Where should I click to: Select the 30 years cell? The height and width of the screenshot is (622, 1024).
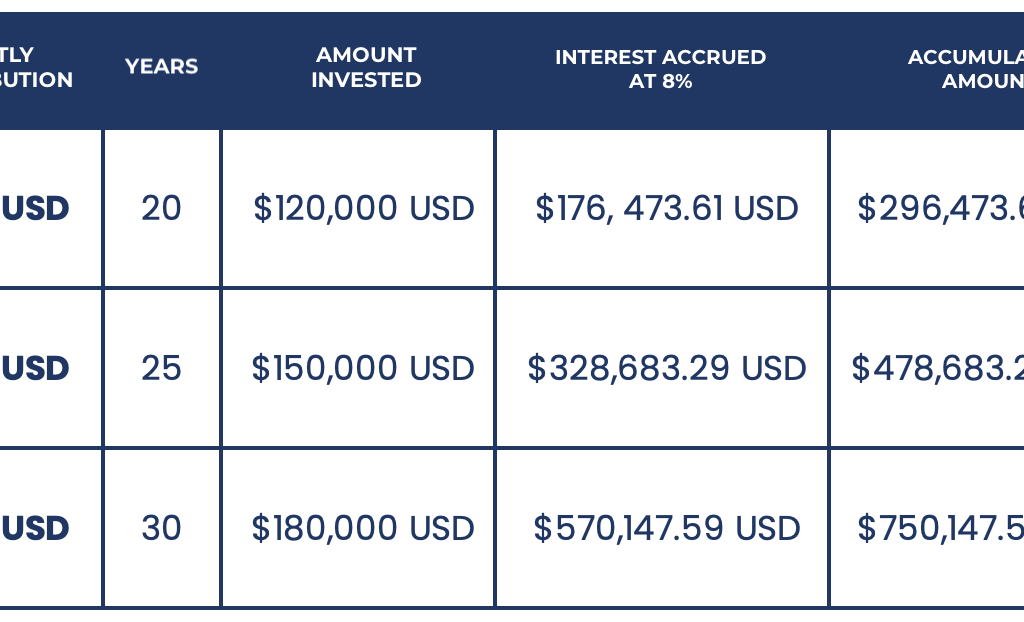click(161, 528)
